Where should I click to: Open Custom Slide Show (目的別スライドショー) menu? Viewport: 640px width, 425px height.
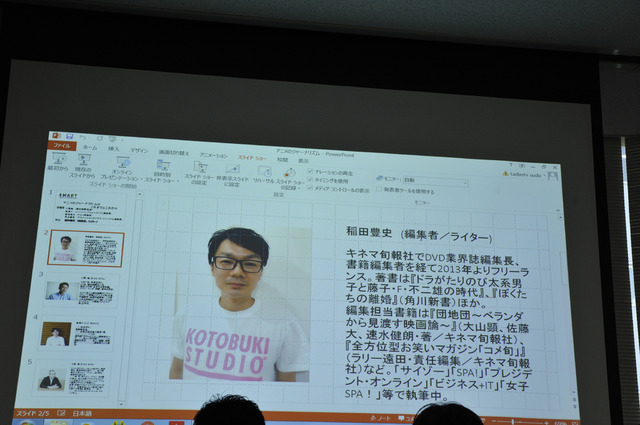click(x=162, y=171)
